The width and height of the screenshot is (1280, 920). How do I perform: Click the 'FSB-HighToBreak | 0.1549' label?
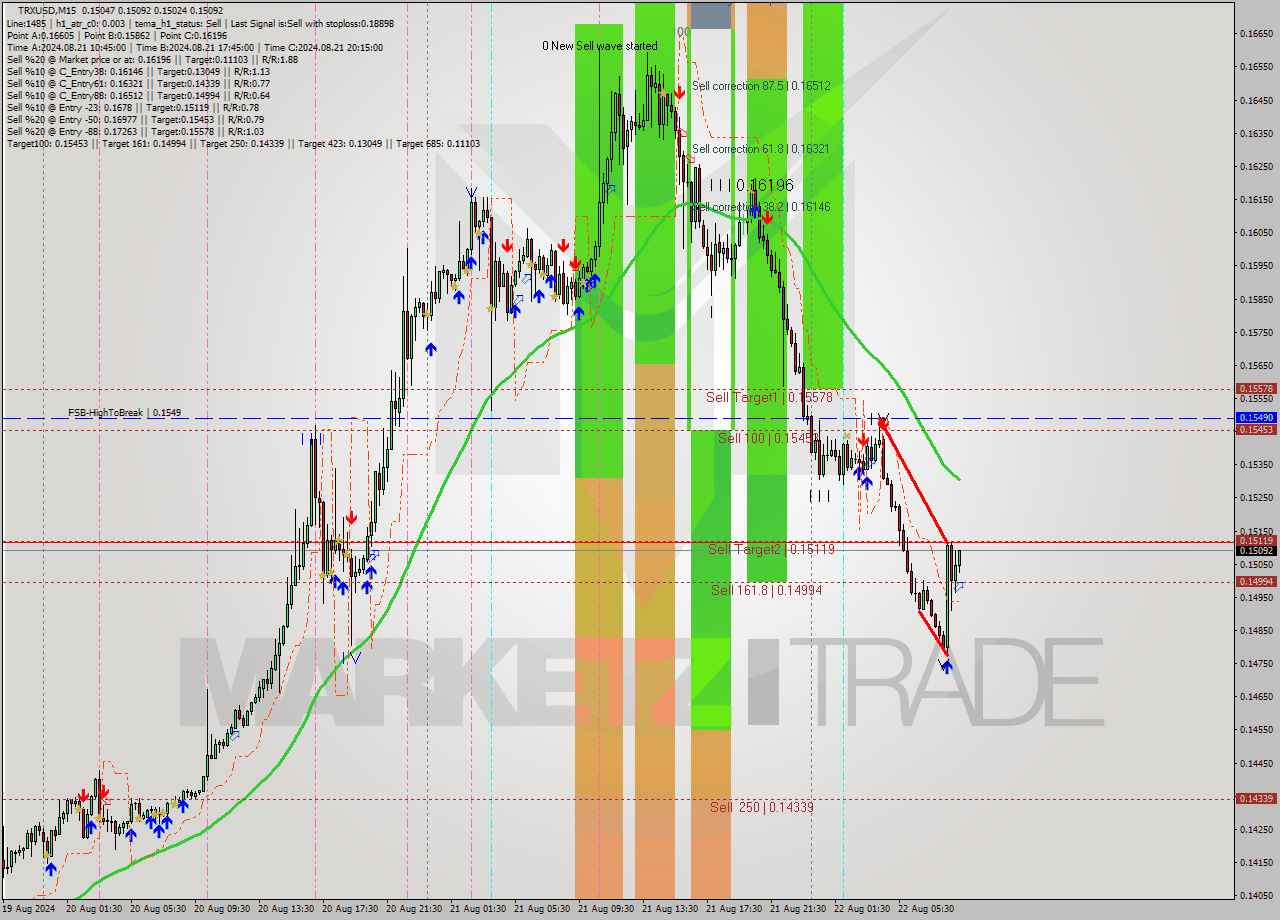coord(124,412)
